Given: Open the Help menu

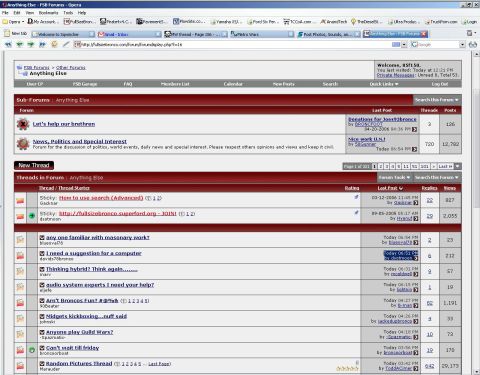Looking at the screenshot, I should click(x=82, y=13).
